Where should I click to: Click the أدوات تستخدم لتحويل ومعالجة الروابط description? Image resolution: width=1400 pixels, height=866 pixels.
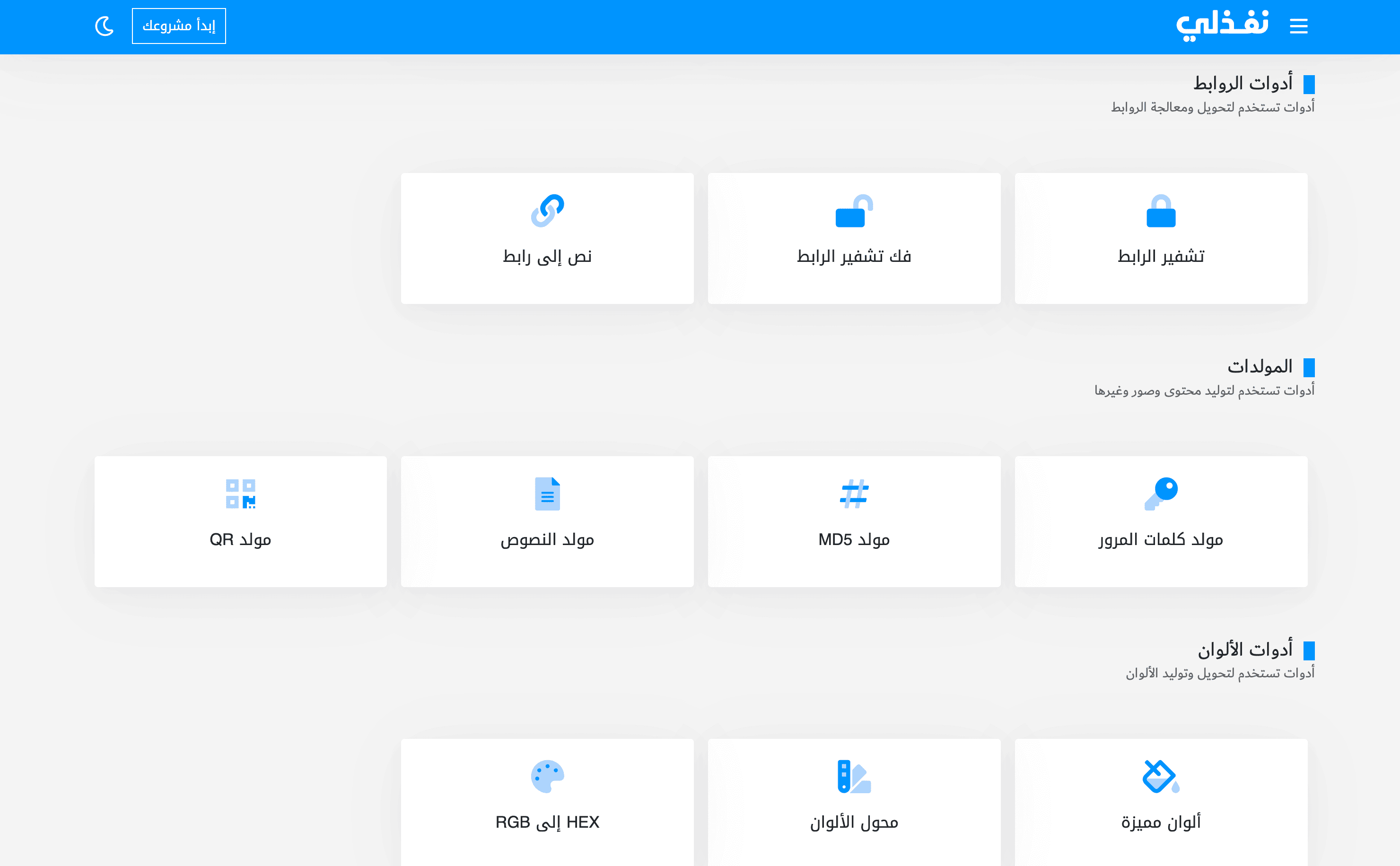1213,107
